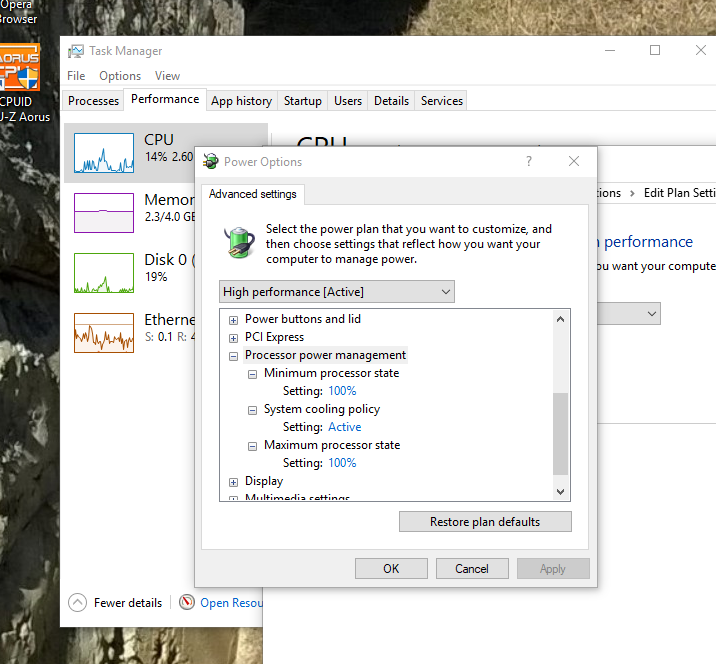
Task: Select the Maximum processor state row
Action: pyautogui.click(x=332, y=445)
